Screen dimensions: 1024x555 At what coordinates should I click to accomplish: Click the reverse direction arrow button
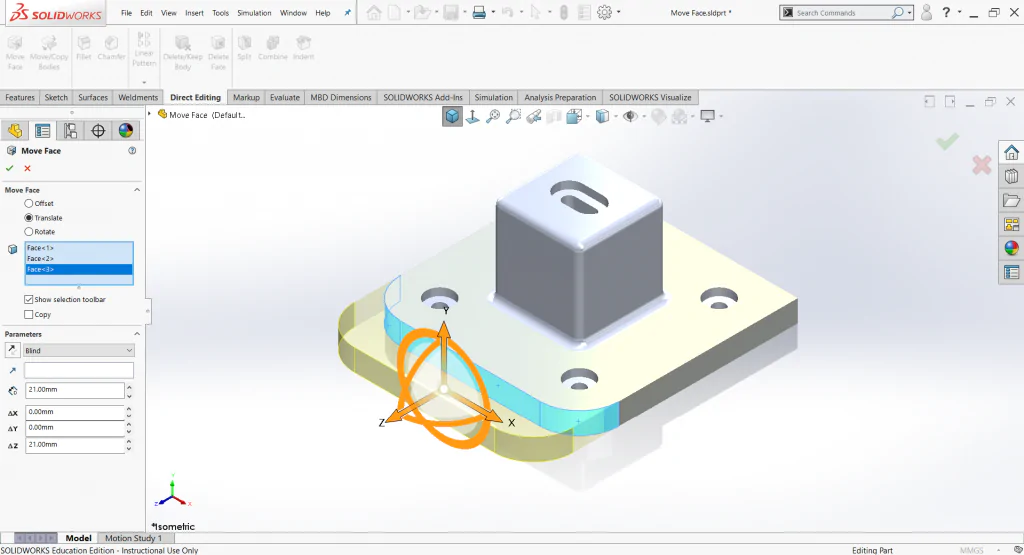tap(12, 351)
